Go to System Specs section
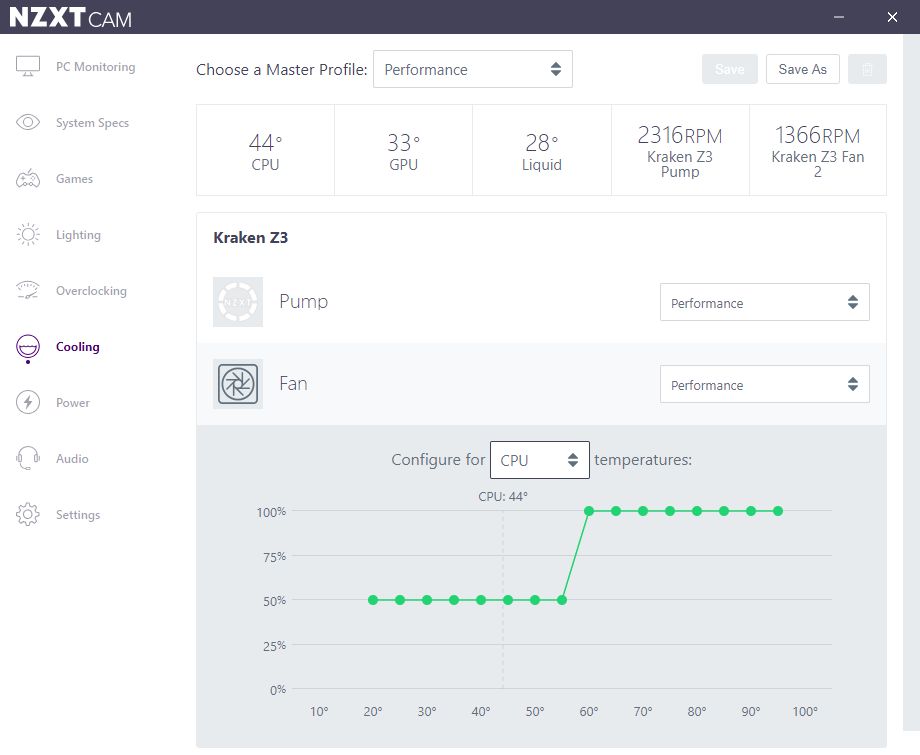Screen dimensions: 920x755 (x=92, y=123)
